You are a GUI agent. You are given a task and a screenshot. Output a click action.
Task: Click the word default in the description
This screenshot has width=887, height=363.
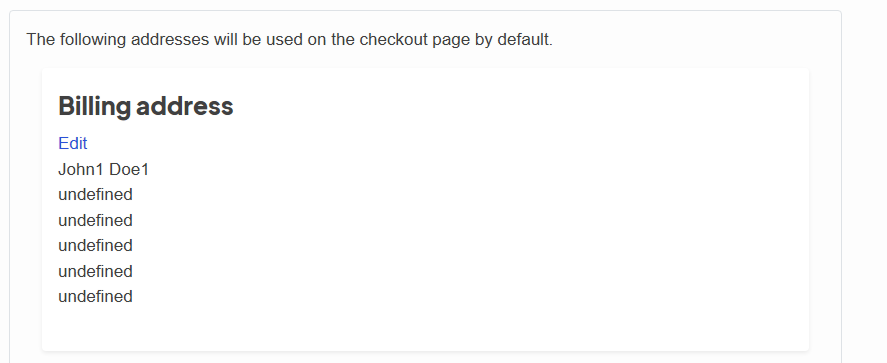click(524, 40)
